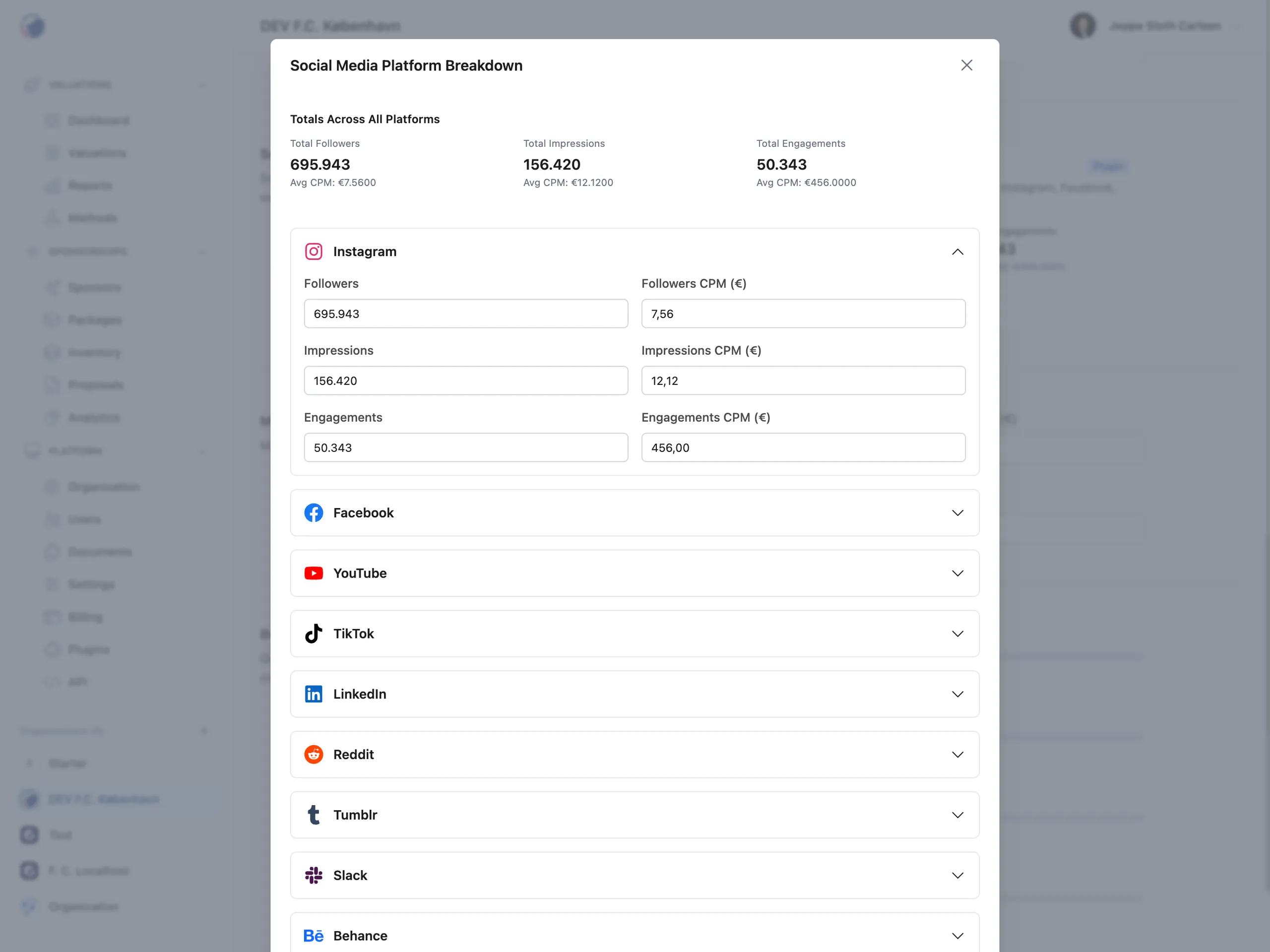Select the Facebook section title
The height and width of the screenshot is (952, 1270).
[364, 513]
